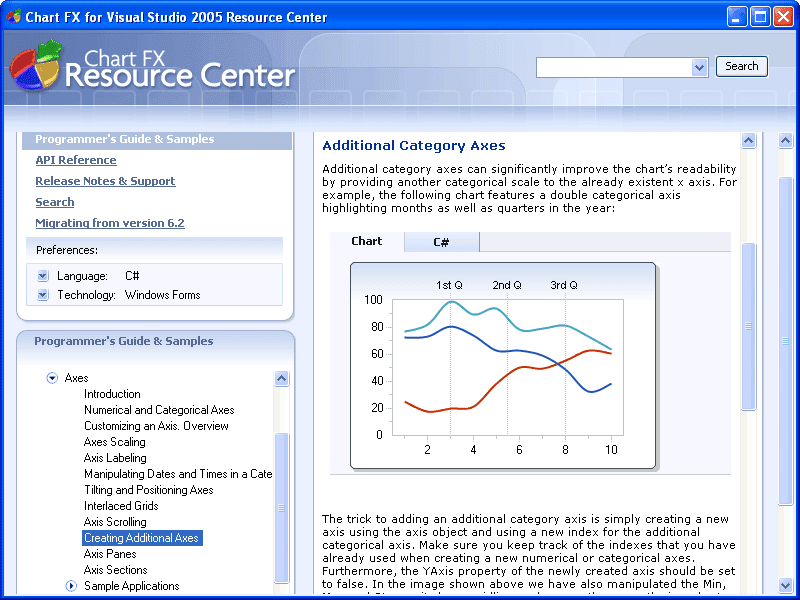Select Axis Scrolling topic
The image size is (800, 600).
coord(115,522)
